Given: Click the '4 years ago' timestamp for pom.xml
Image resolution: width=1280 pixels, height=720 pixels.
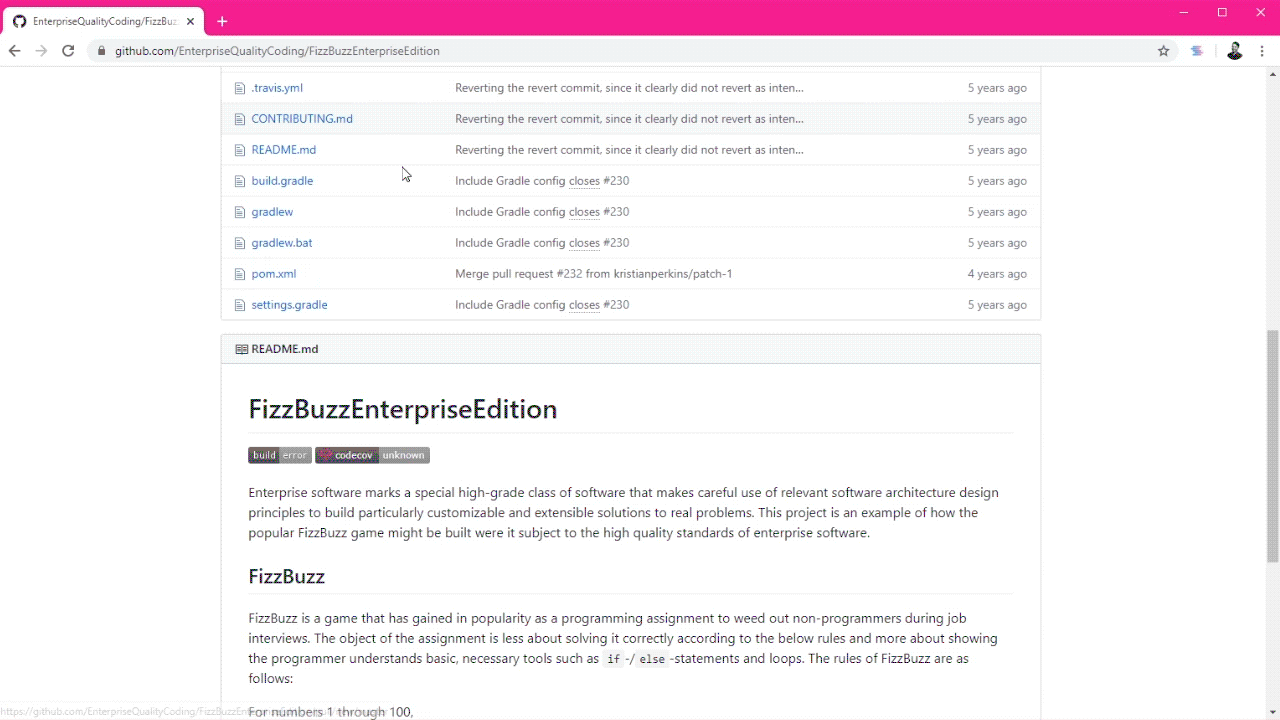Looking at the screenshot, I should pyautogui.click(x=997, y=274).
